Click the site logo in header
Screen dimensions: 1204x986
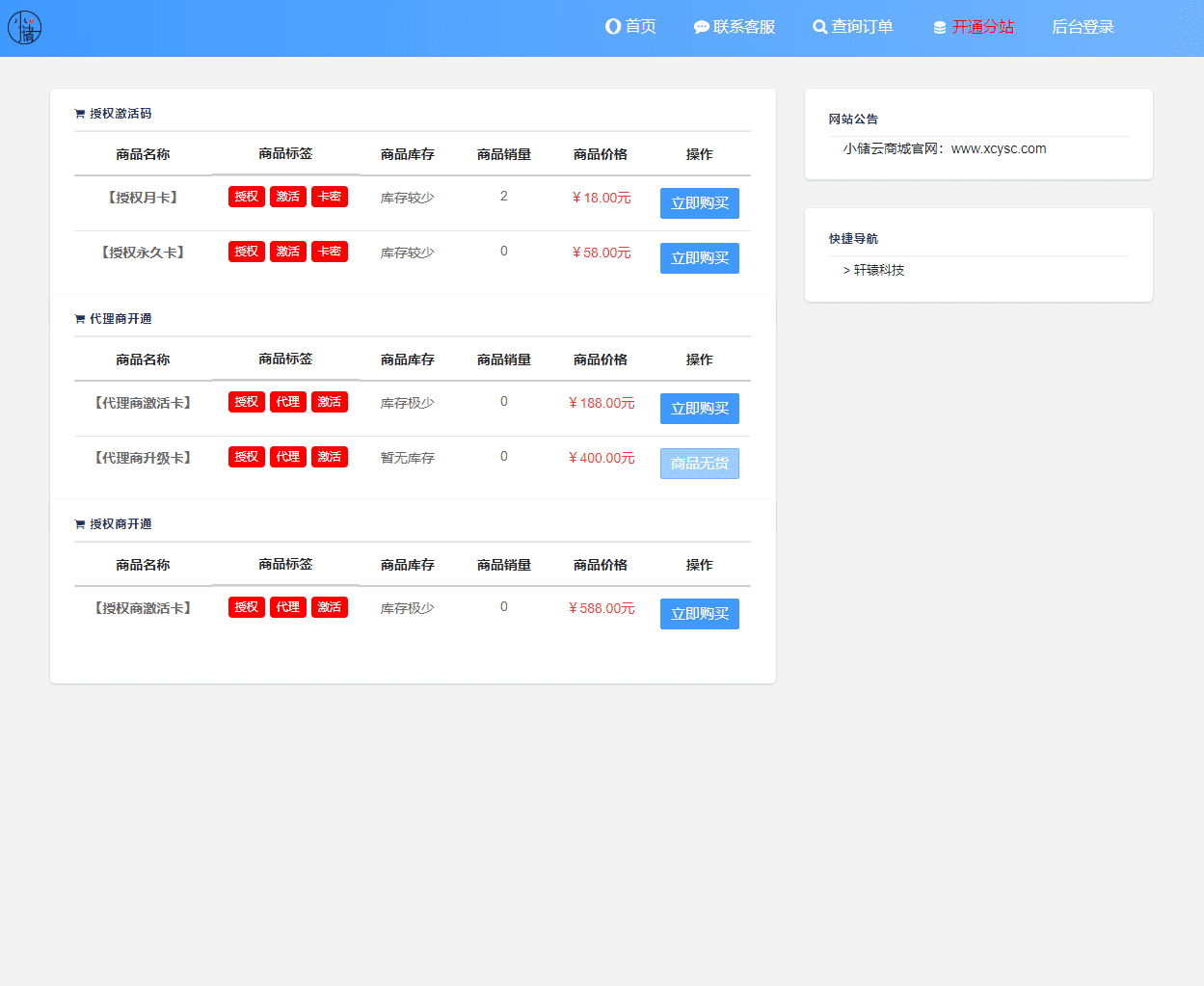coord(24,28)
